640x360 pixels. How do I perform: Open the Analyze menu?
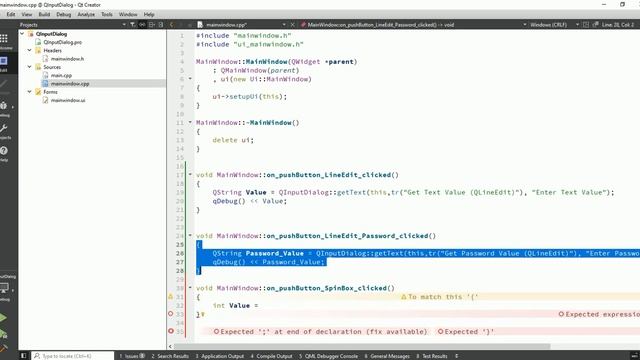click(x=86, y=14)
